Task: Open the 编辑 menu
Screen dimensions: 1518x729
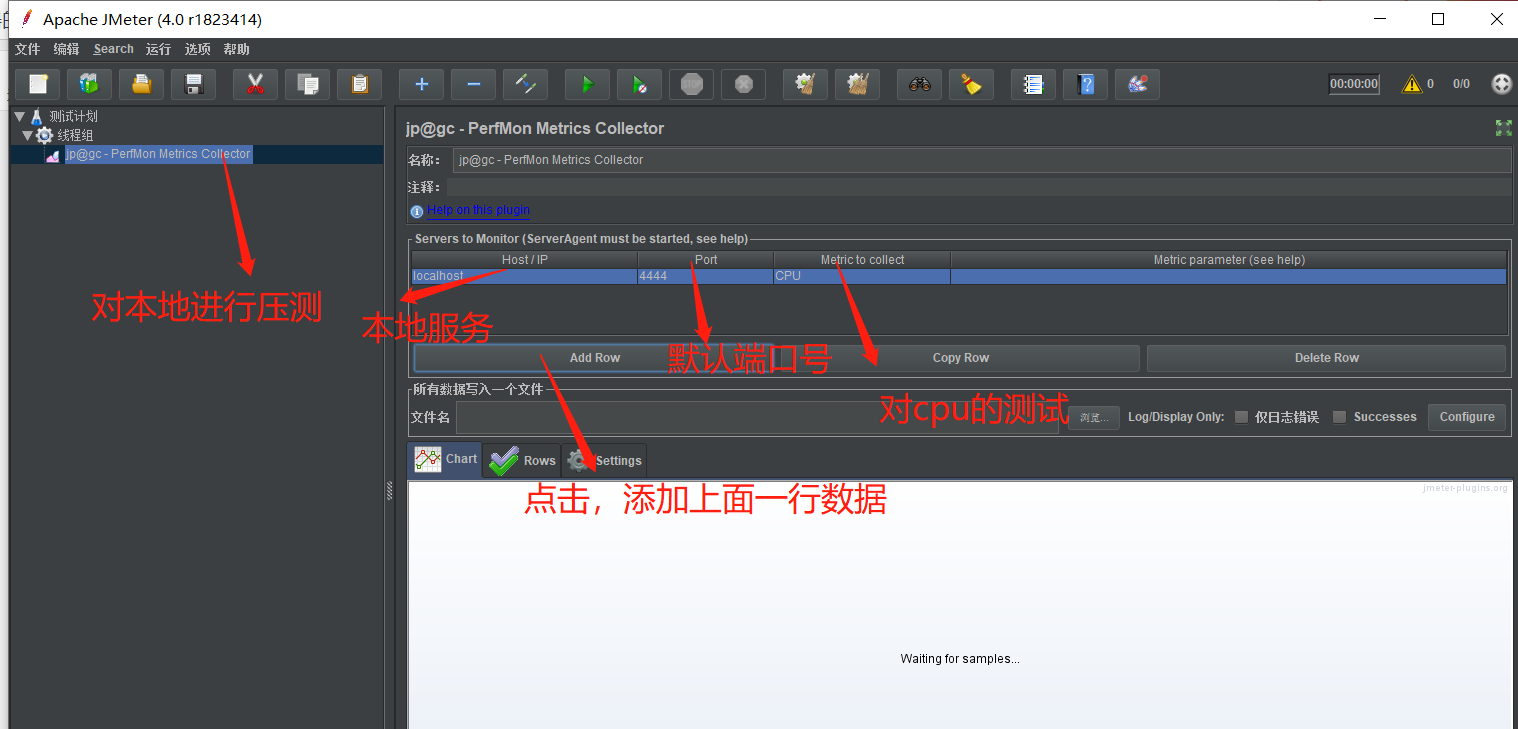Action: pos(67,49)
